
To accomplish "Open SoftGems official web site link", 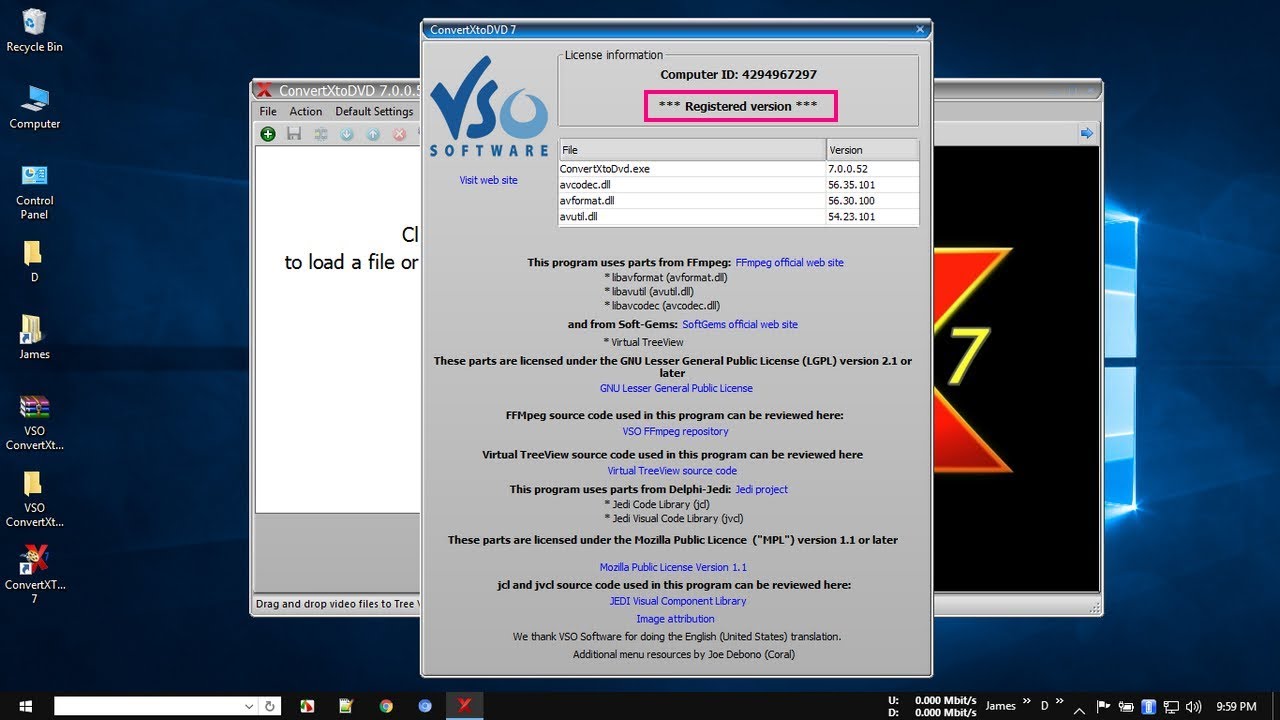I will pyautogui.click(x=740, y=324).
